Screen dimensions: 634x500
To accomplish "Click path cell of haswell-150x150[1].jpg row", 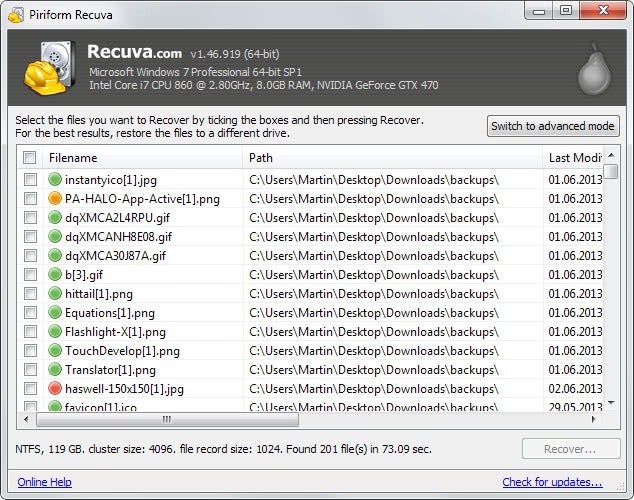I will coord(374,388).
